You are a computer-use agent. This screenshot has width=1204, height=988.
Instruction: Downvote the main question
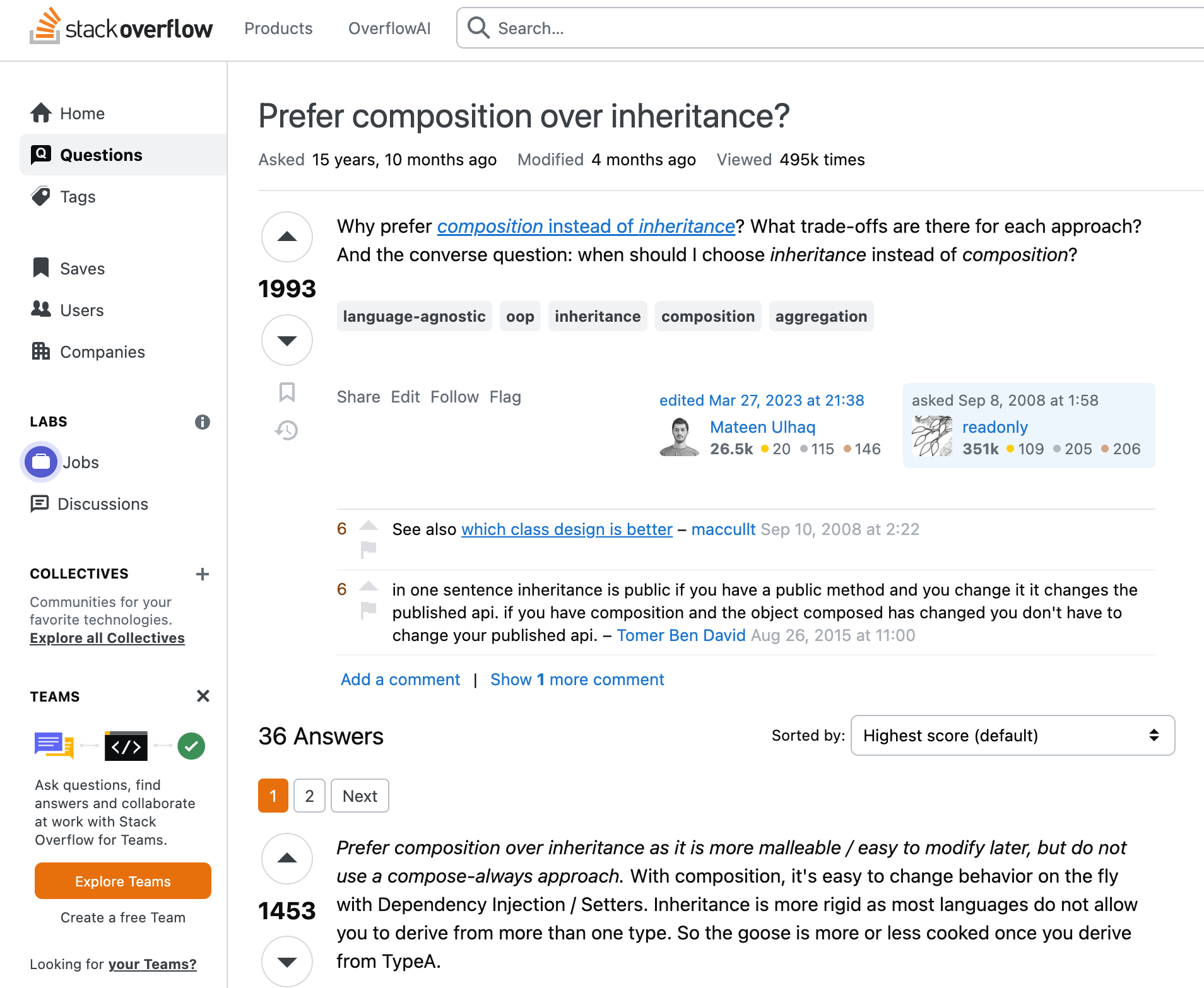click(287, 341)
